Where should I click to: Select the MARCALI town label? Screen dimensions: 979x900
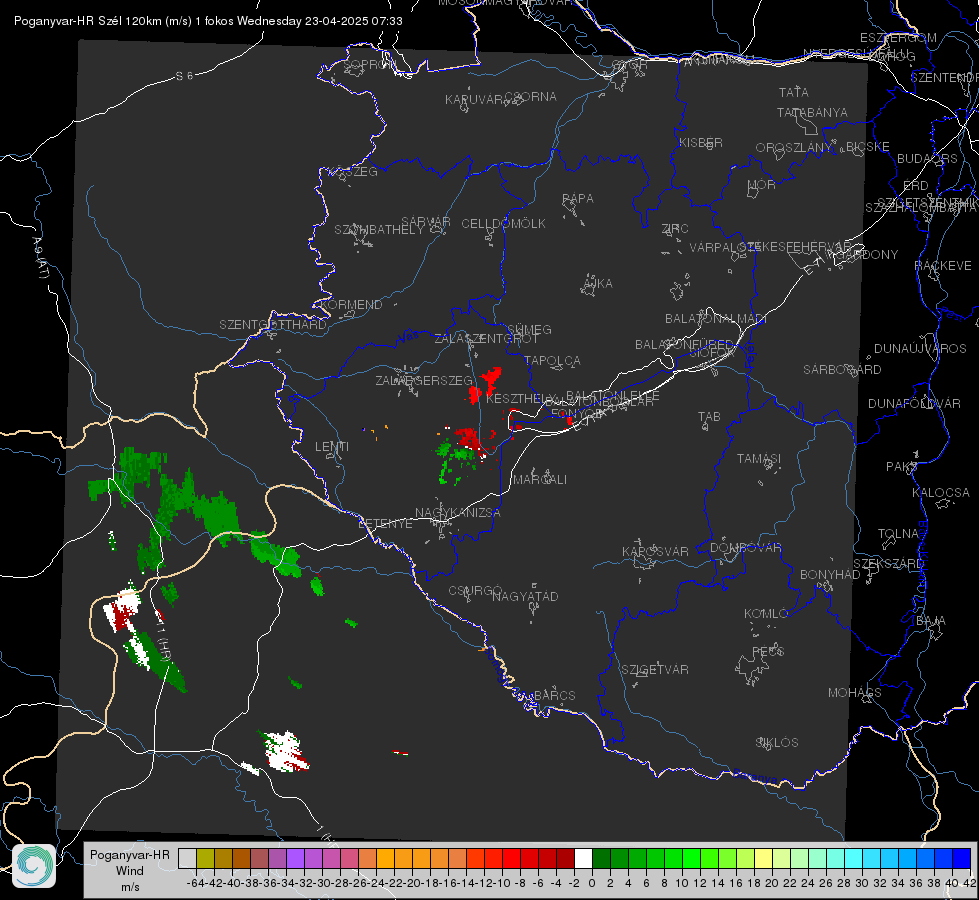coord(540,480)
